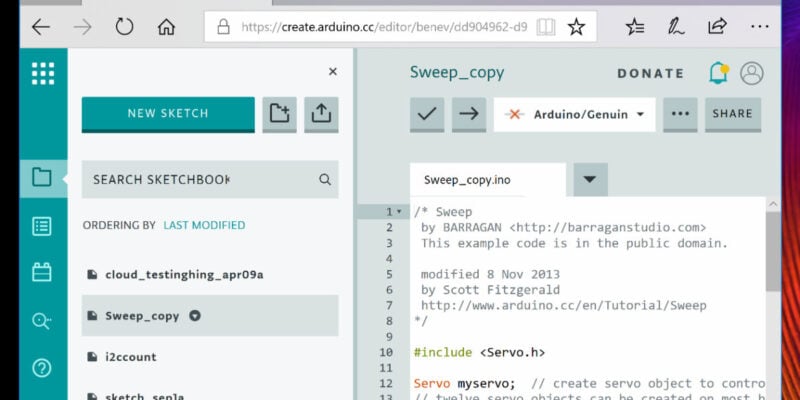Image resolution: width=800 pixels, height=400 pixels.
Task: Toggle Edge reading view icon
Action: [546, 27]
